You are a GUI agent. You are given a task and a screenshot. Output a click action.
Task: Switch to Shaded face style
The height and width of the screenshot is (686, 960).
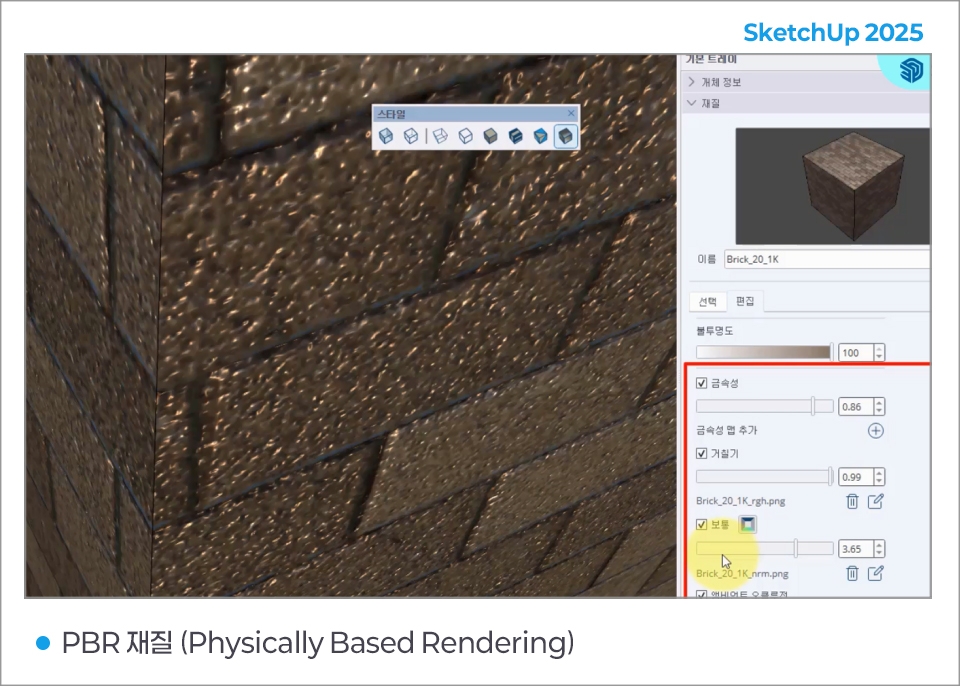pos(490,136)
